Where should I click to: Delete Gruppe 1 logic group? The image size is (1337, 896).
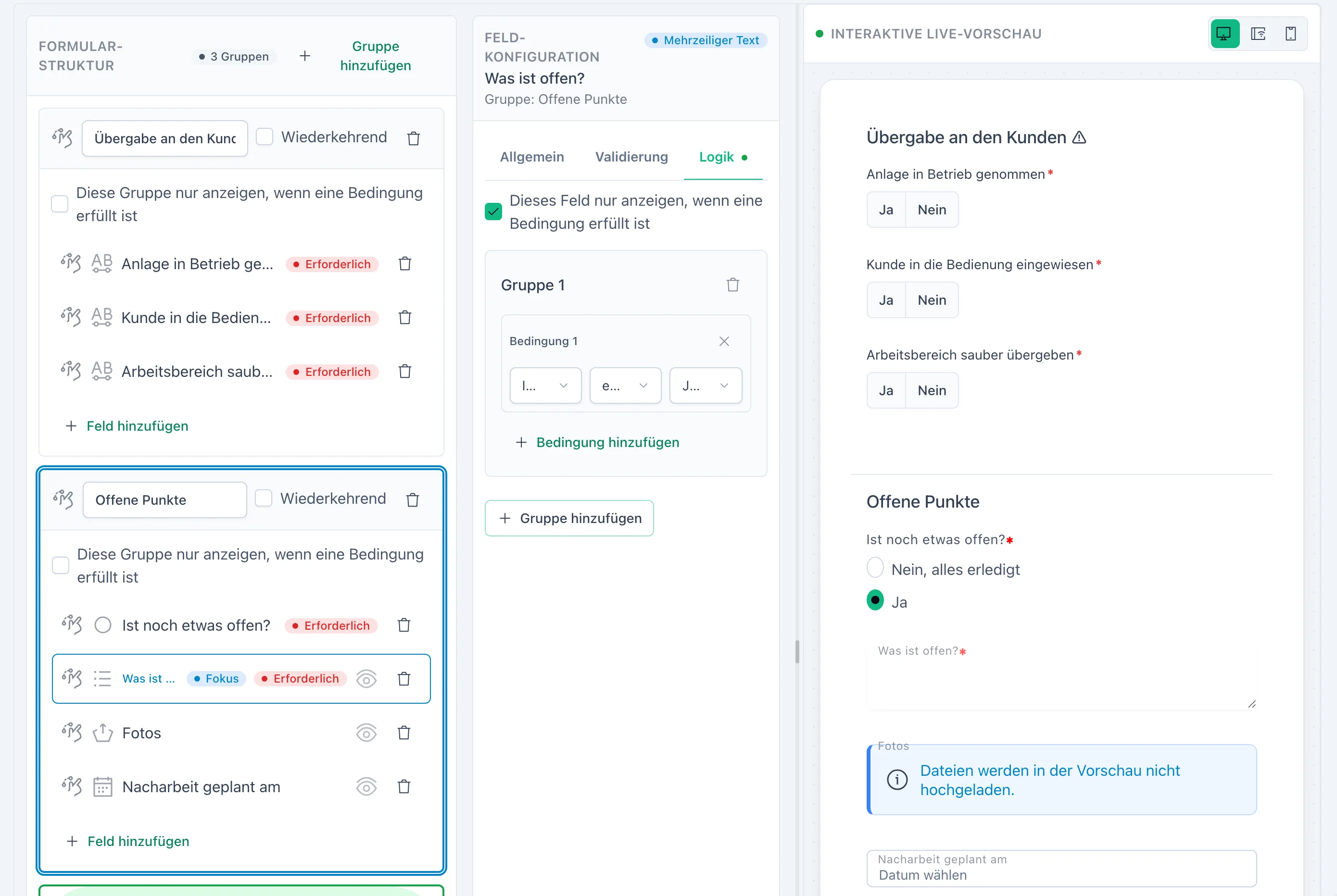click(x=733, y=285)
